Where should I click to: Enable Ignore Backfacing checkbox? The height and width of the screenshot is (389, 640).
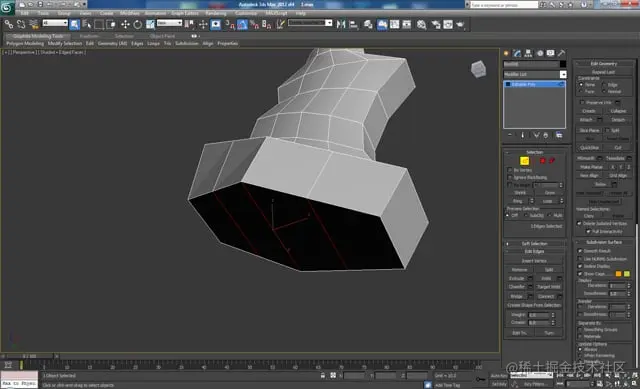point(510,177)
